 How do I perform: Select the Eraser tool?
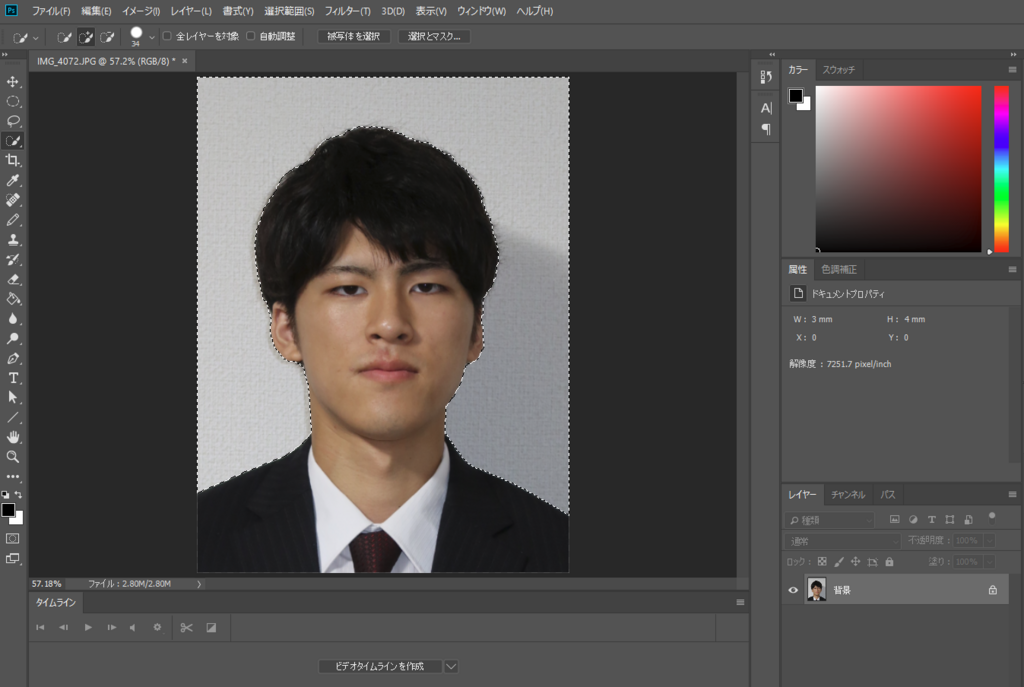coord(12,280)
